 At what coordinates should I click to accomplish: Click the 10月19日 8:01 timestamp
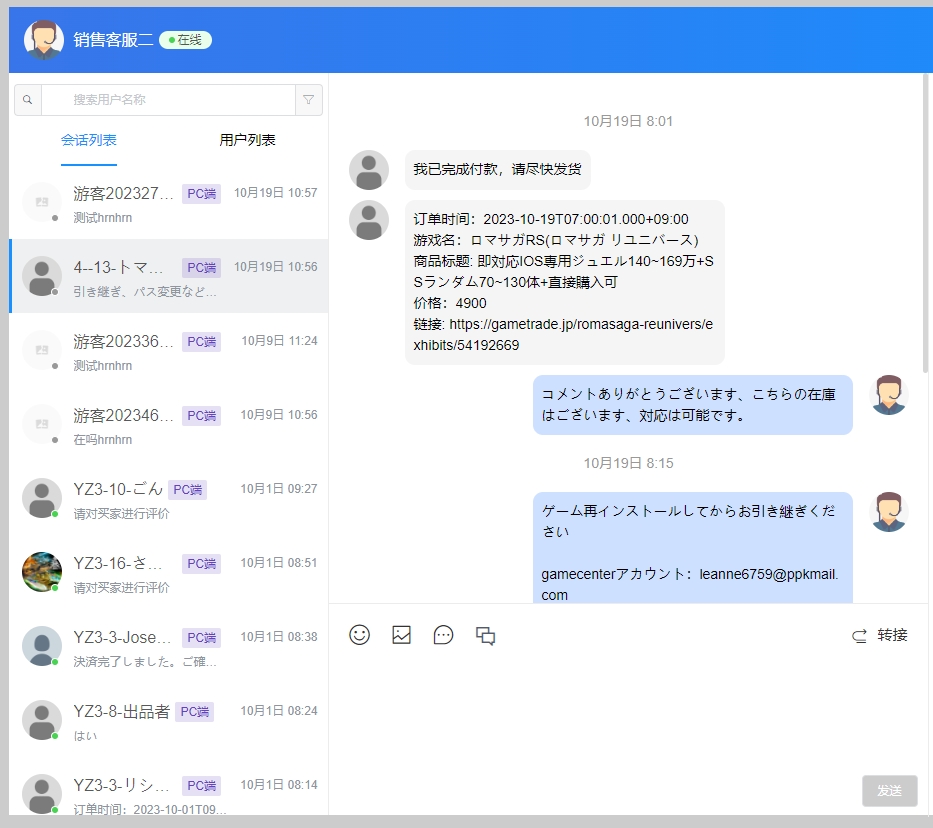(x=628, y=121)
